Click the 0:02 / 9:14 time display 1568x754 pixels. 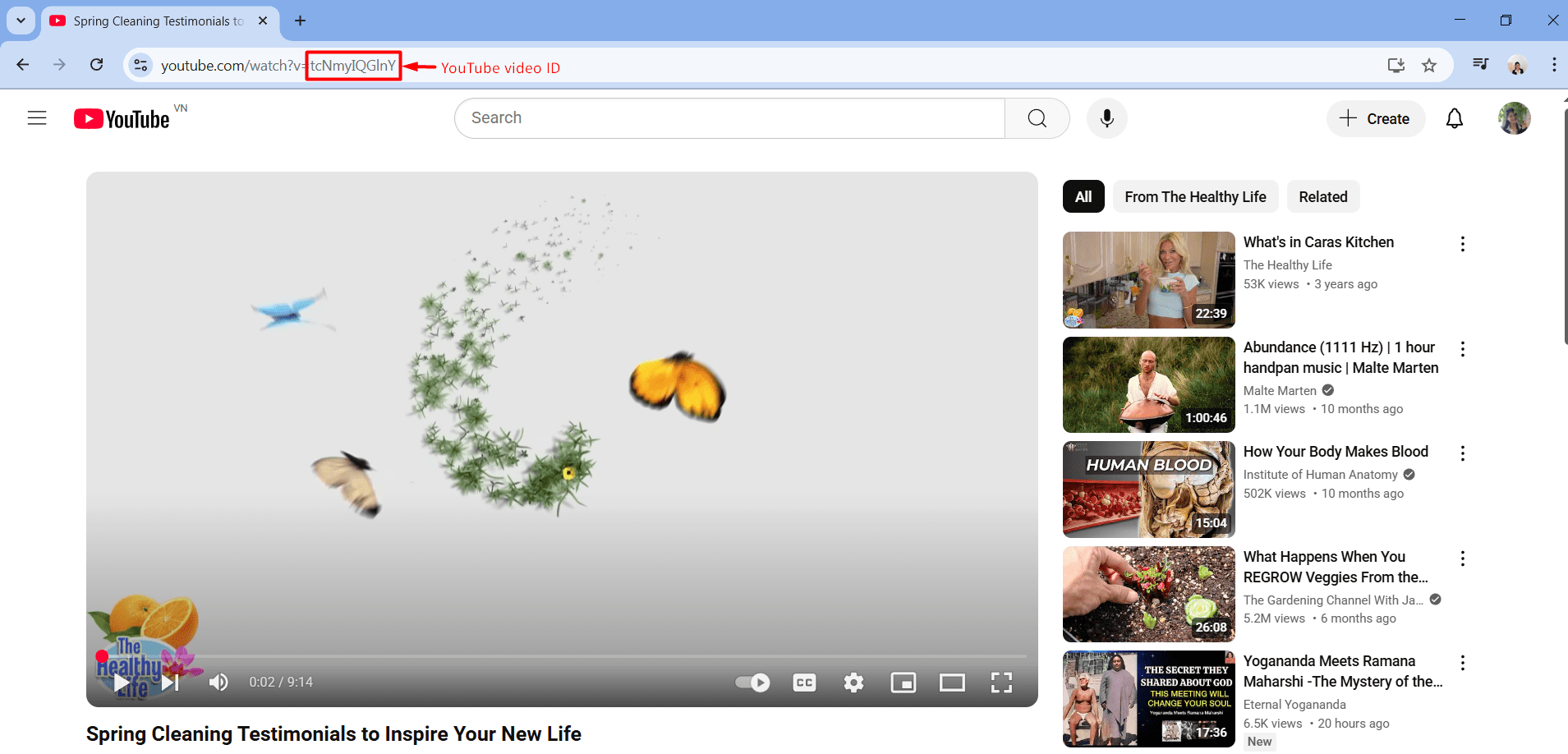[x=281, y=683]
